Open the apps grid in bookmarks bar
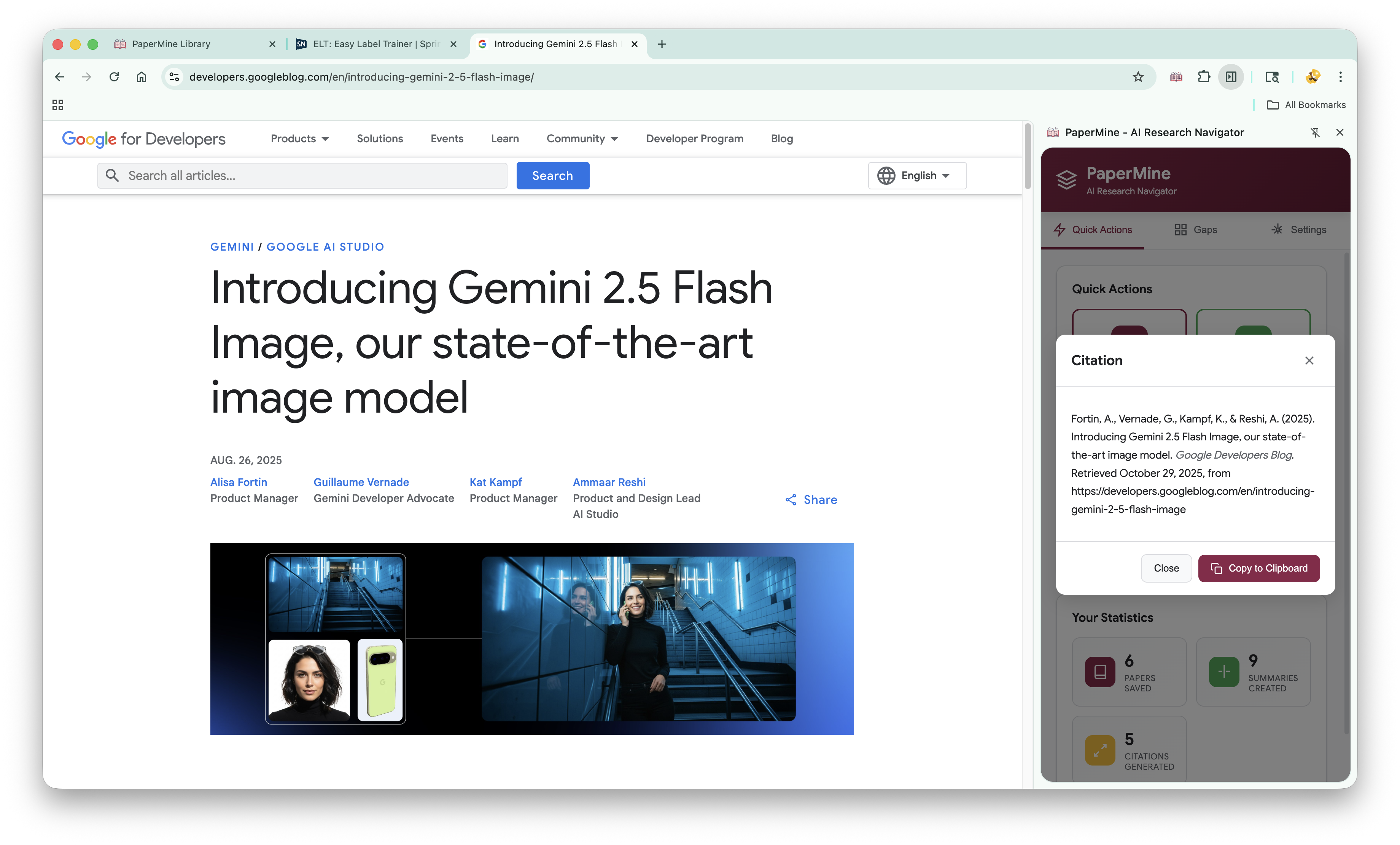The image size is (1400, 845). point(58,105)
